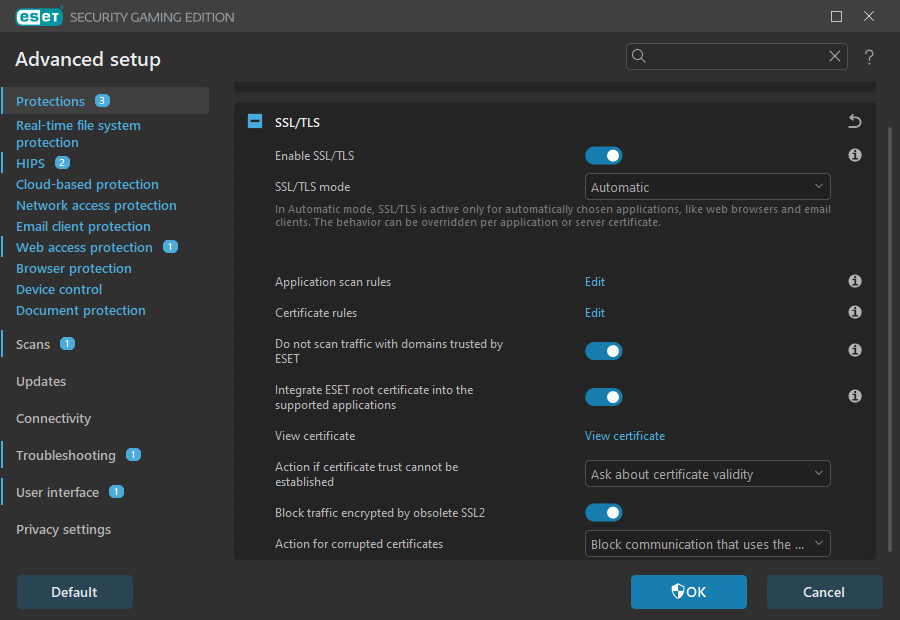Open Updates section in sidebar
The image size is (900, 620).
[x=41, y=382]
